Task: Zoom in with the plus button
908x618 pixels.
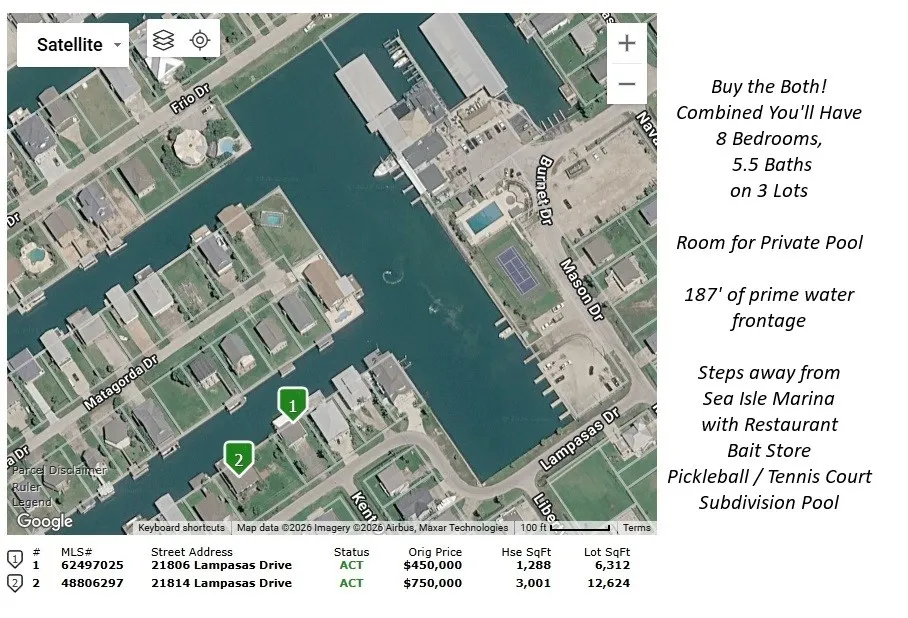Action: tap(627, 43)
